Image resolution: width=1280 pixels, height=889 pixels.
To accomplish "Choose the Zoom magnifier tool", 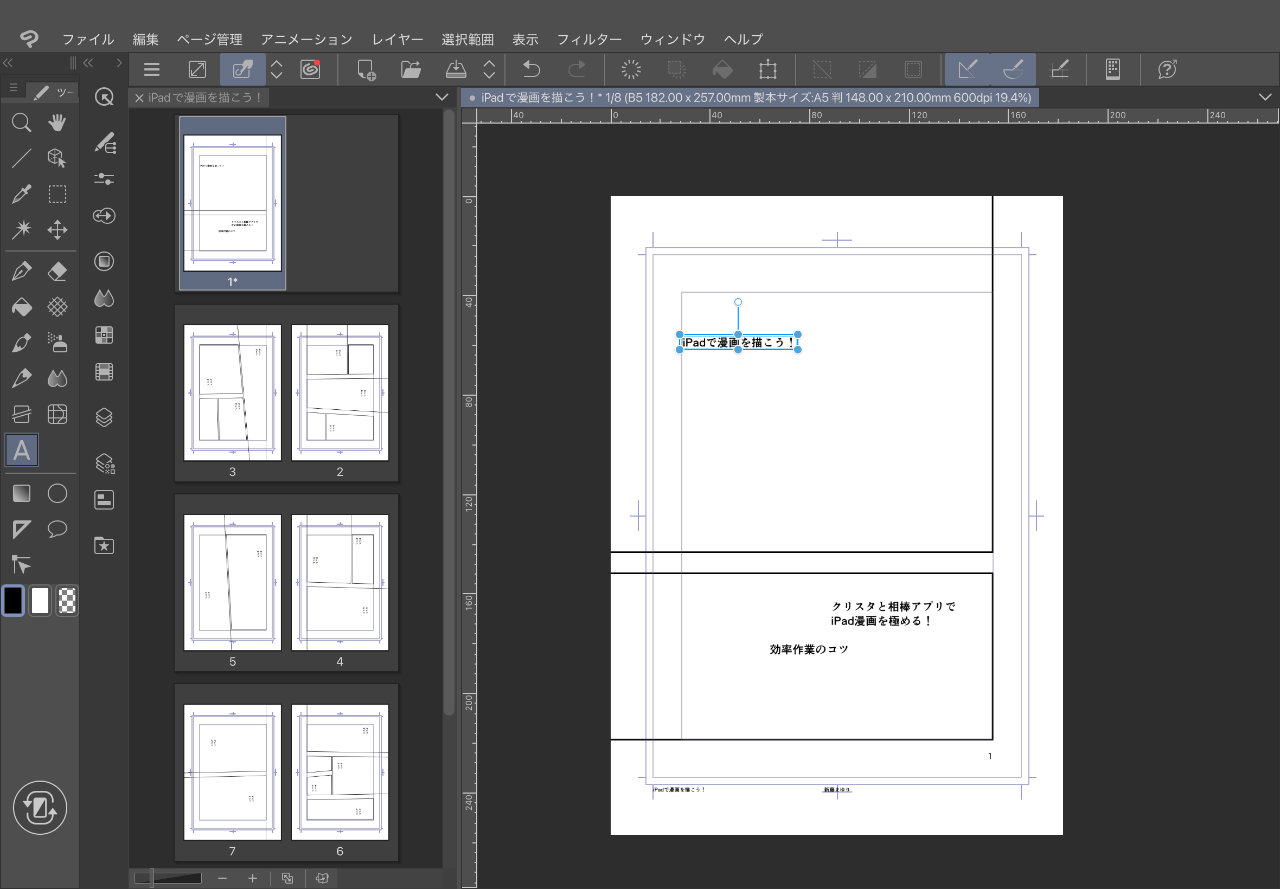I will [x=21, y=123].
